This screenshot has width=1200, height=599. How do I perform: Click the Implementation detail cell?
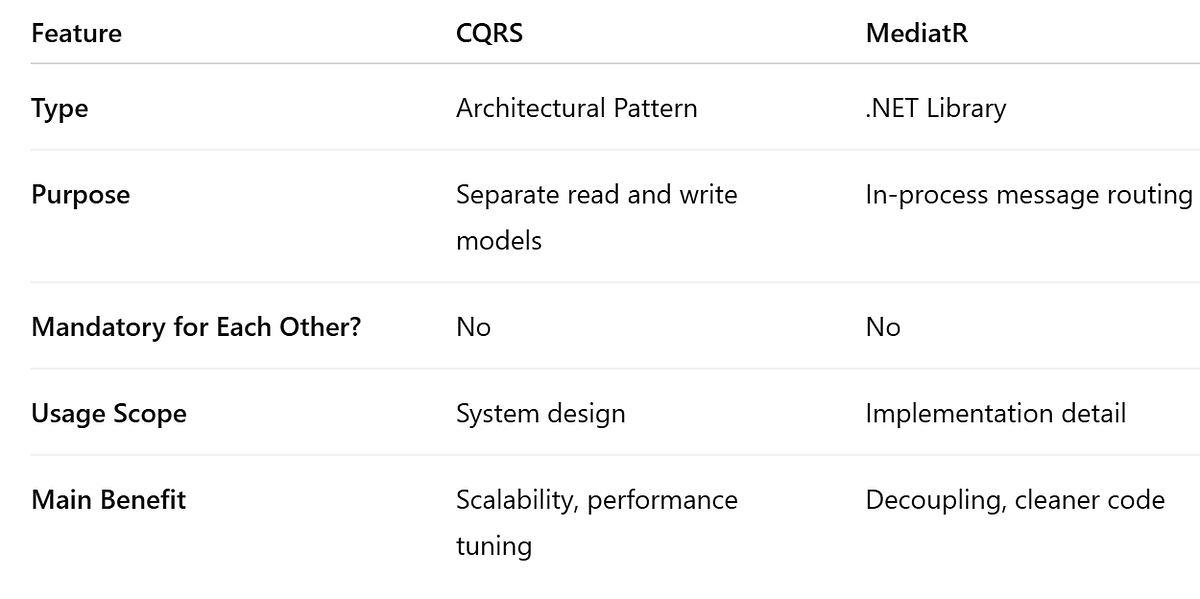995,413
